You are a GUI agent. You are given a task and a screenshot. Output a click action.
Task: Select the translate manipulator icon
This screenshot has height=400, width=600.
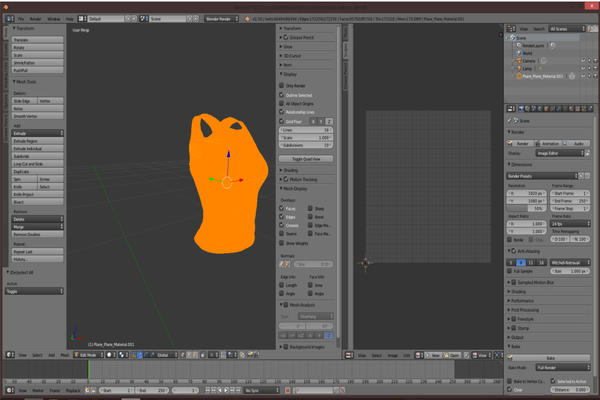tap(140, 355)
